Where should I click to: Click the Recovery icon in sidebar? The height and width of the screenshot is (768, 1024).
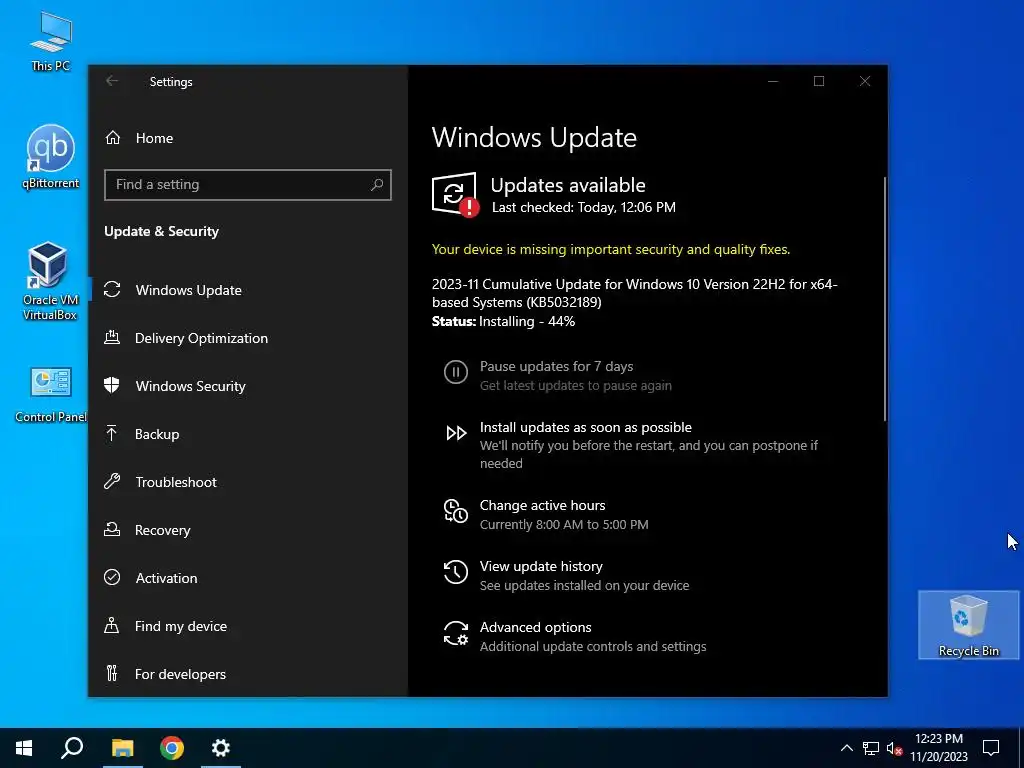pos(112,530)
